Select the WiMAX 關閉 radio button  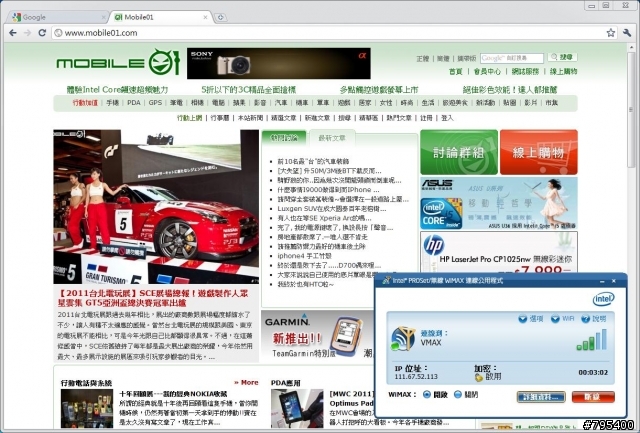click(458, 395)
